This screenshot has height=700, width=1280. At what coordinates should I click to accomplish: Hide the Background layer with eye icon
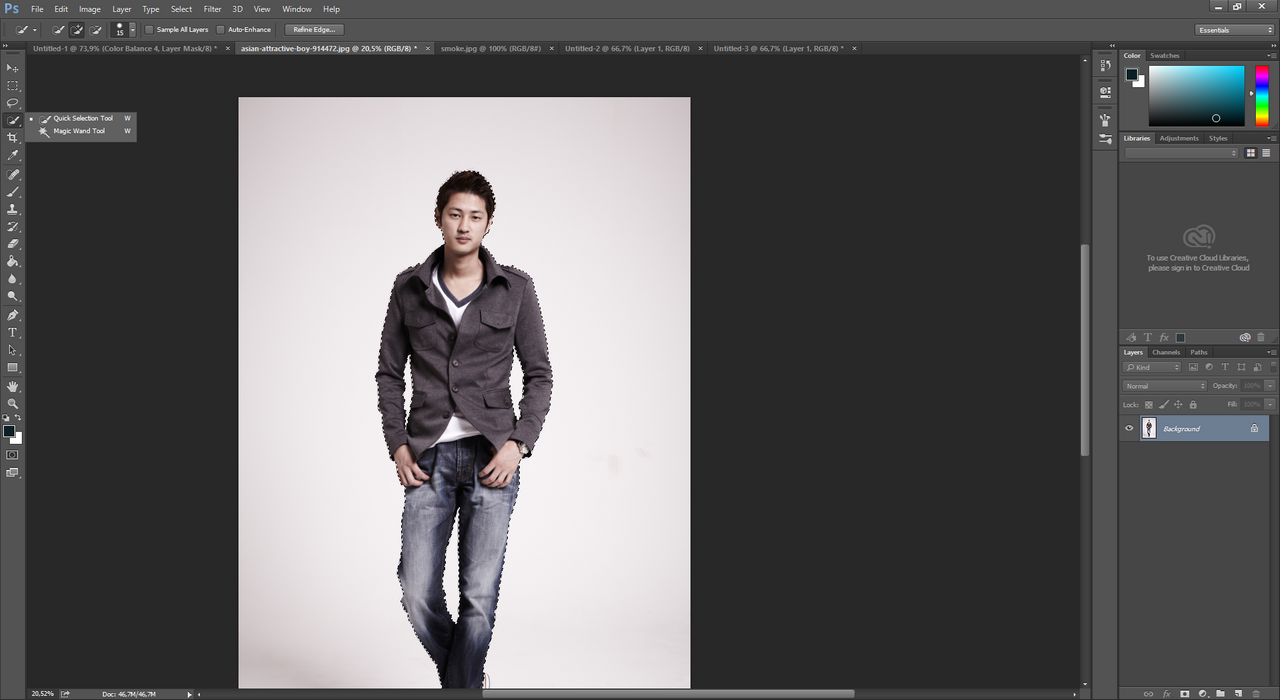click(1130, 428)
